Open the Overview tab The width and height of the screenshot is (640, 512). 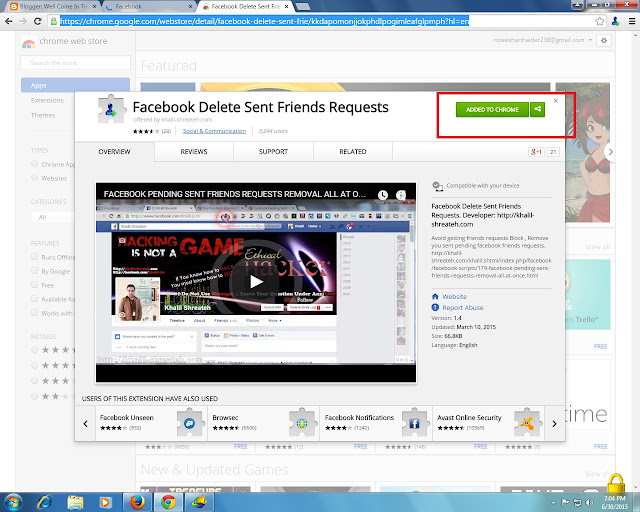pos(114,151)
